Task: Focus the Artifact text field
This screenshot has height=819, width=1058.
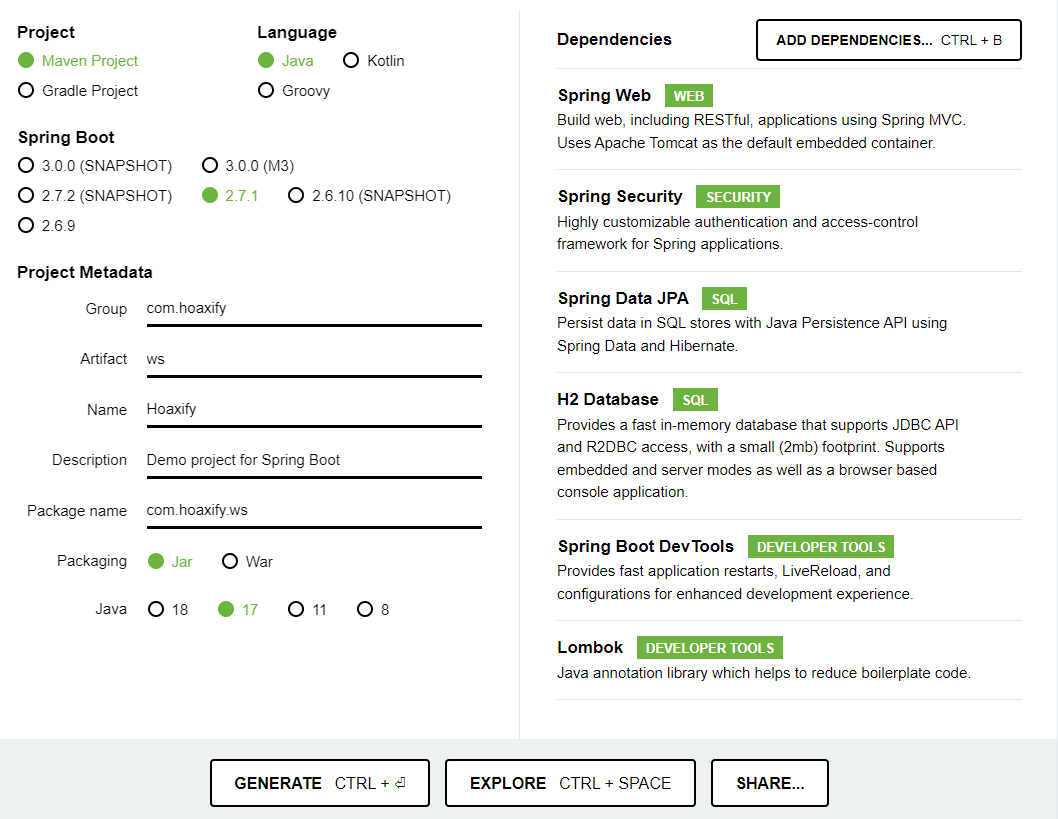Action: tap(313, 359)
